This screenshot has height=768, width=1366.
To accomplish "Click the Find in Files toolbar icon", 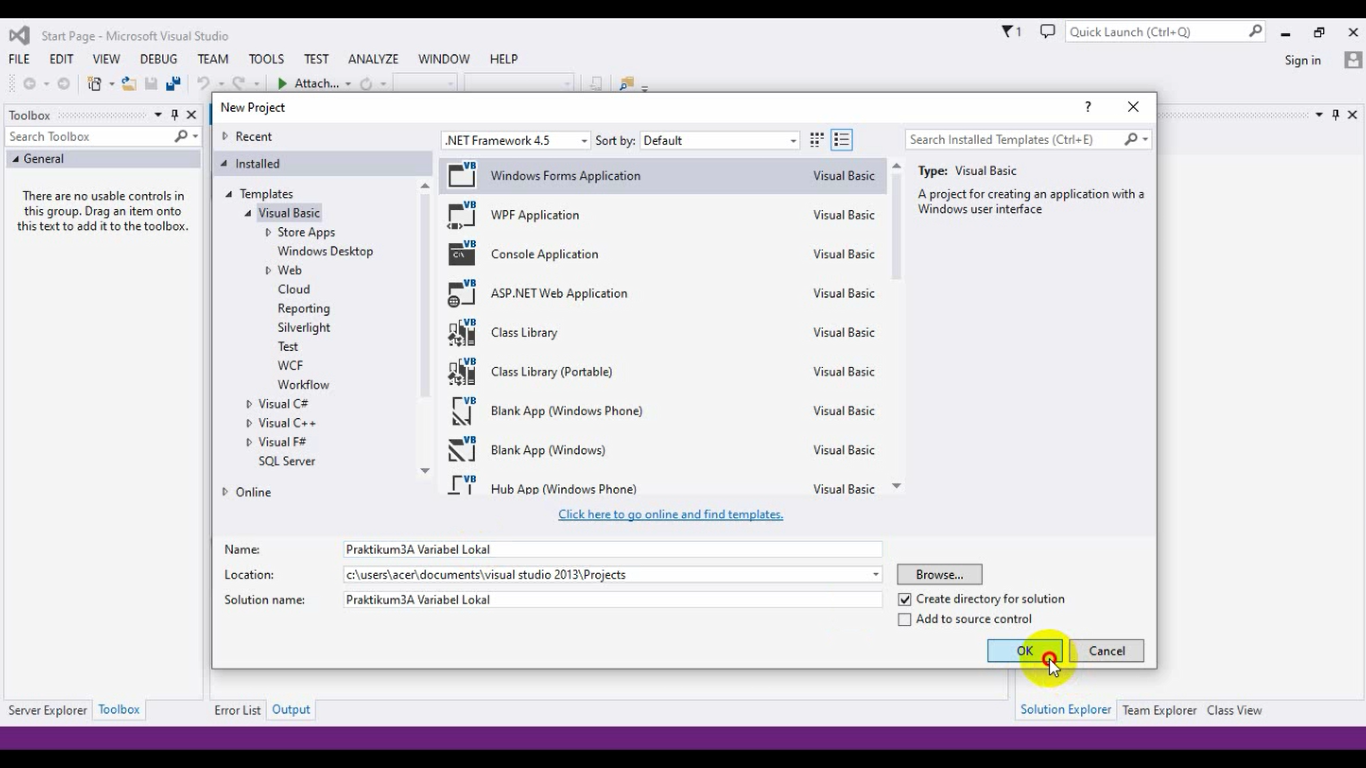I will [627, 84].
